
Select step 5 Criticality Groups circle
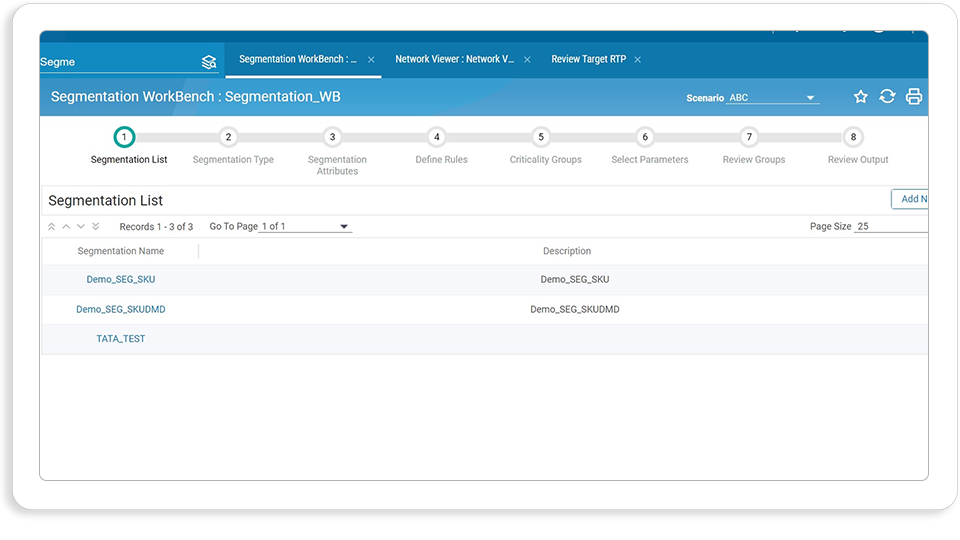(x=541, y=137)
